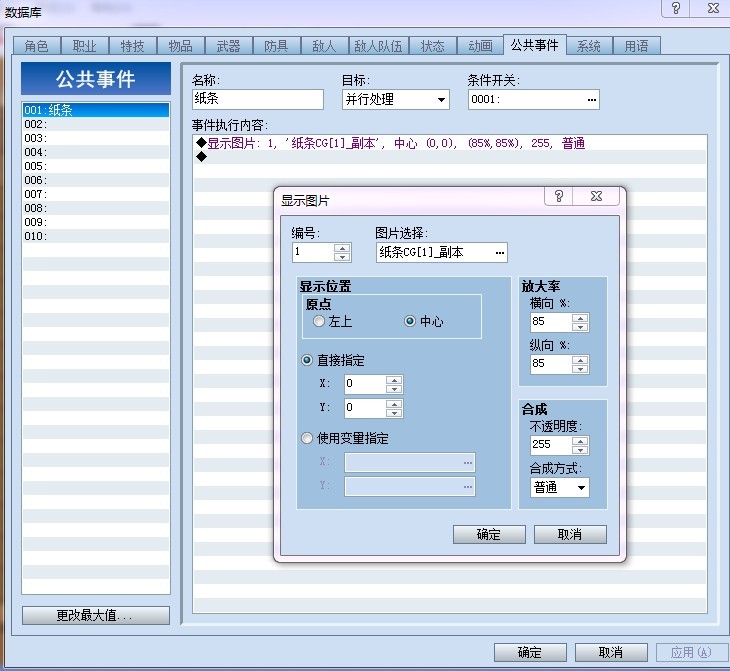This screenshot has height=671, width=730.
Task: Increase X coordinate value
Action: pos(394,380)
